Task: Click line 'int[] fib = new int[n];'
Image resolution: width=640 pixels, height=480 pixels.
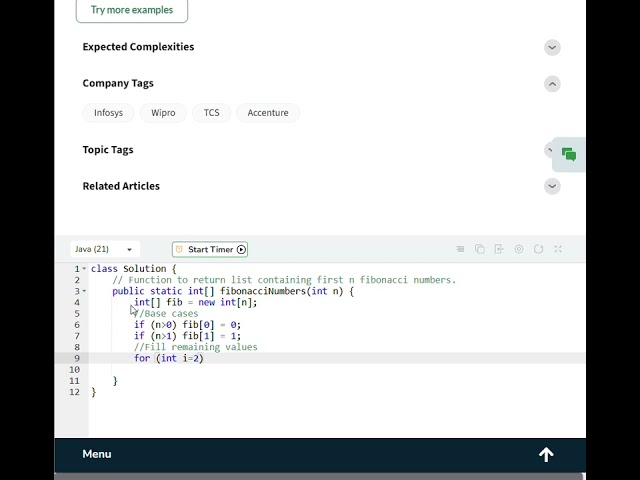Action: click(196, 302)
